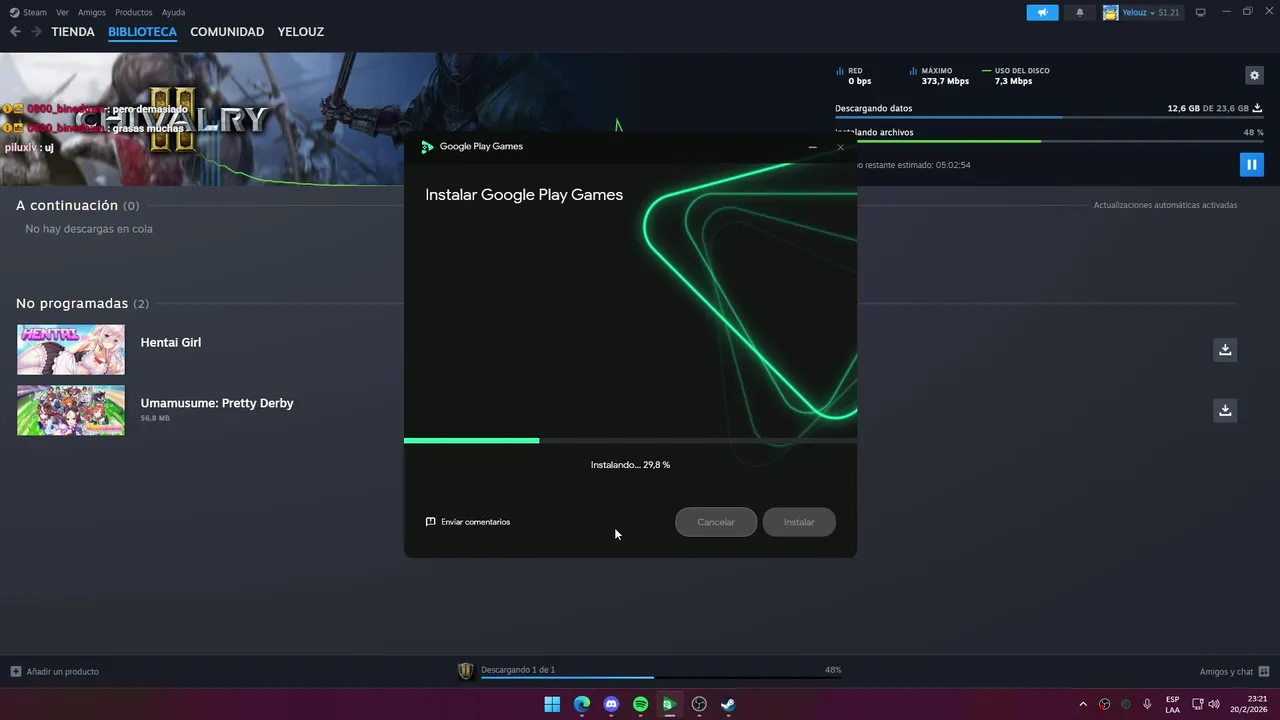Expand hidden system tray icons chevron
The height and width of the screenshot is (720, 1280).
(1083, 704)
